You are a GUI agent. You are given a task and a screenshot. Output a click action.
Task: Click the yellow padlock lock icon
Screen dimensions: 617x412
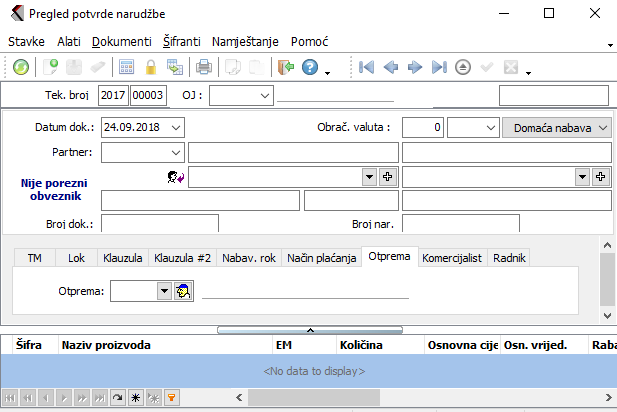pos(151,68)
